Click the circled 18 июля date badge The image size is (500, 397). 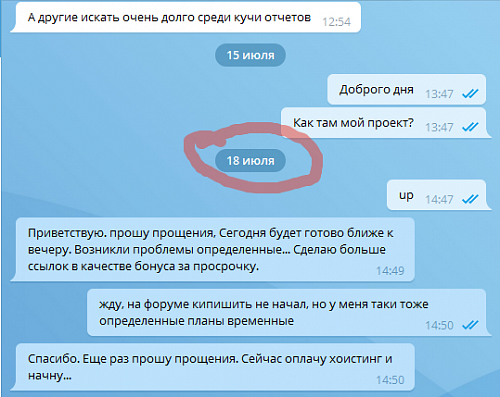pos(250,161)
